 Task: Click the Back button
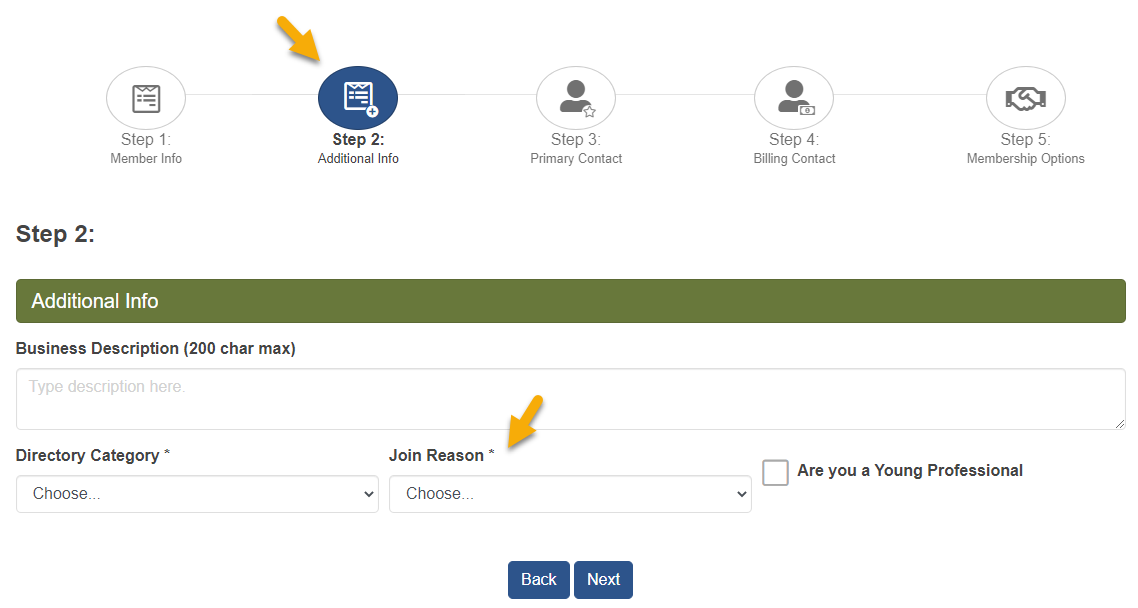tap(538, 579)
